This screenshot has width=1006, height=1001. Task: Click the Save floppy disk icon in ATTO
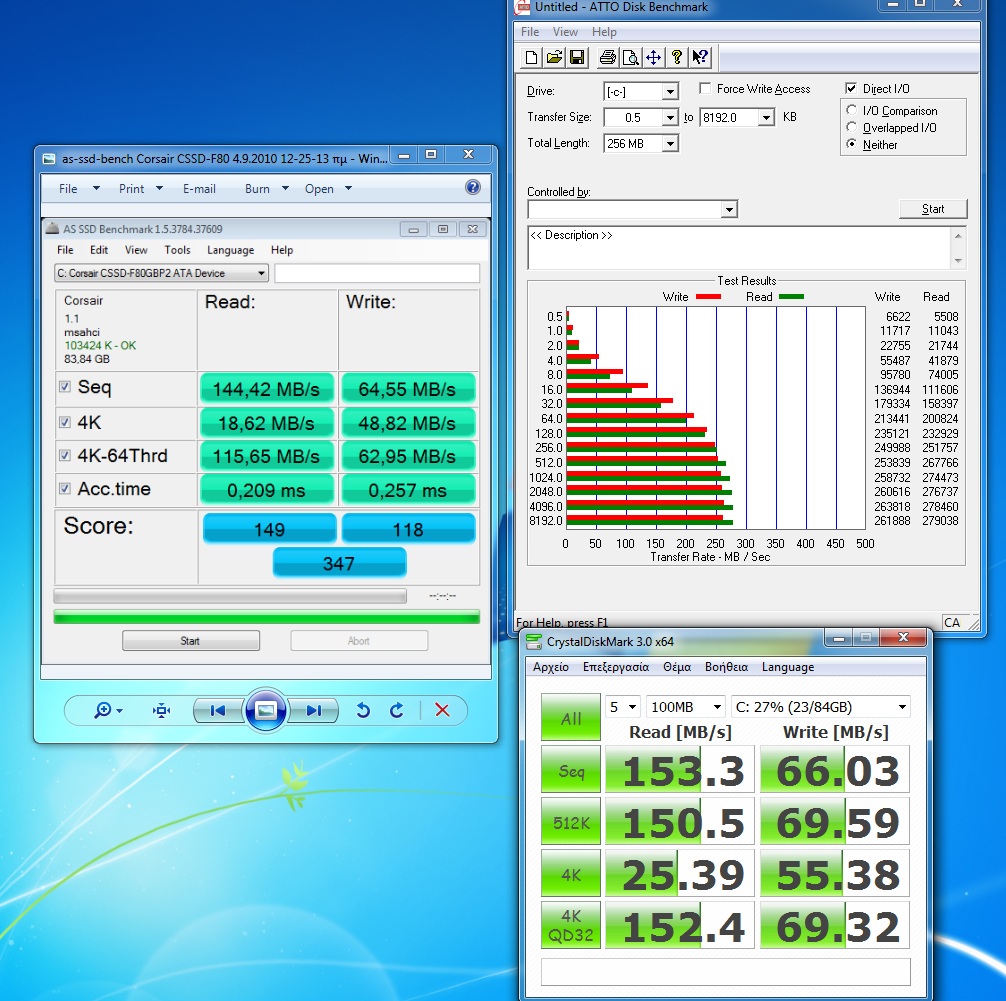pyautogui.click(x=577, y=57)
